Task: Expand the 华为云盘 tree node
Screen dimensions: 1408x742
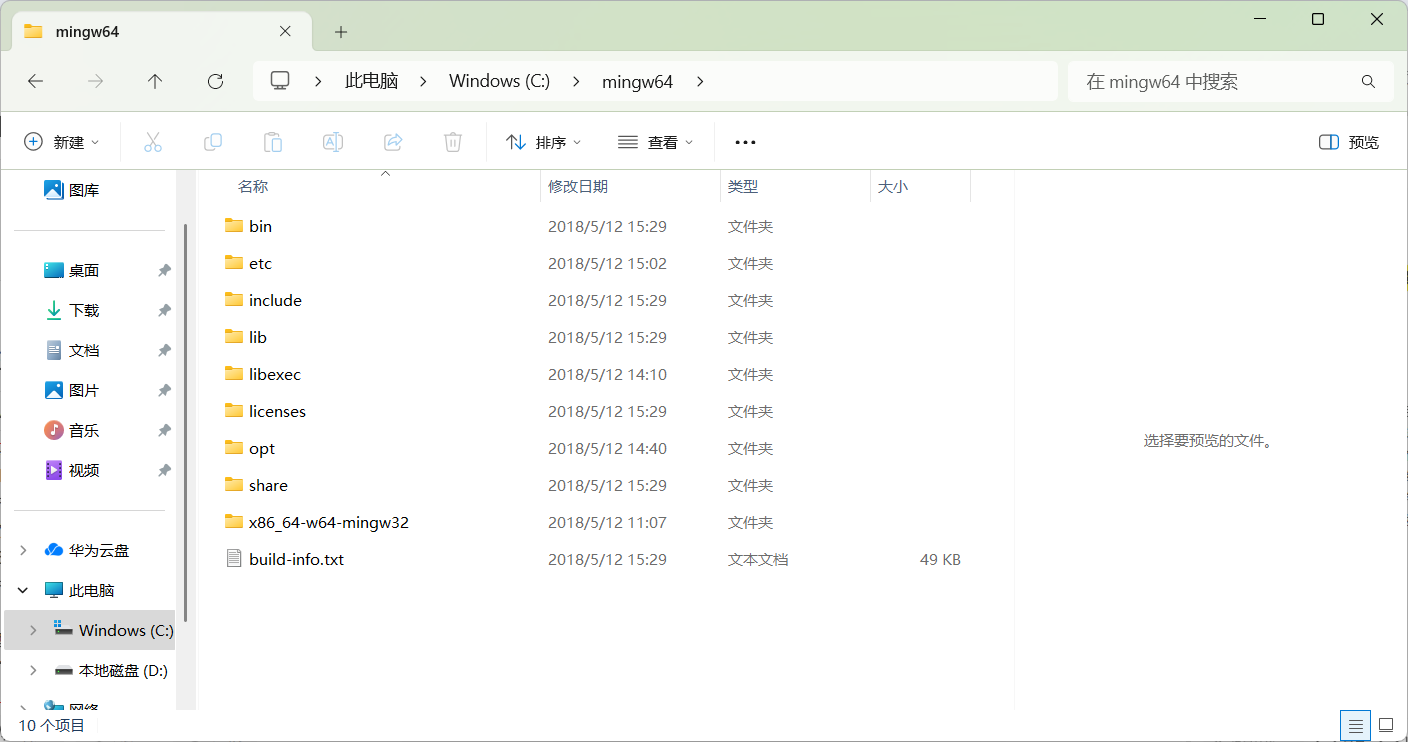Action: (24, 550)
